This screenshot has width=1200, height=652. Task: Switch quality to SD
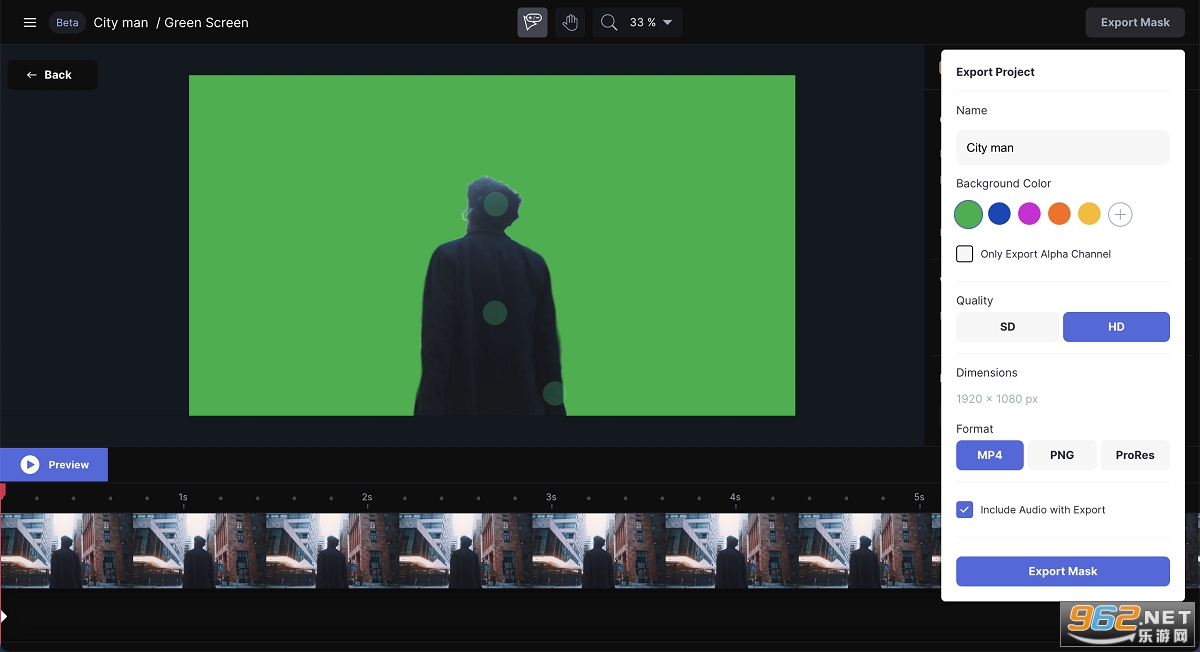tap(1007, 327)
